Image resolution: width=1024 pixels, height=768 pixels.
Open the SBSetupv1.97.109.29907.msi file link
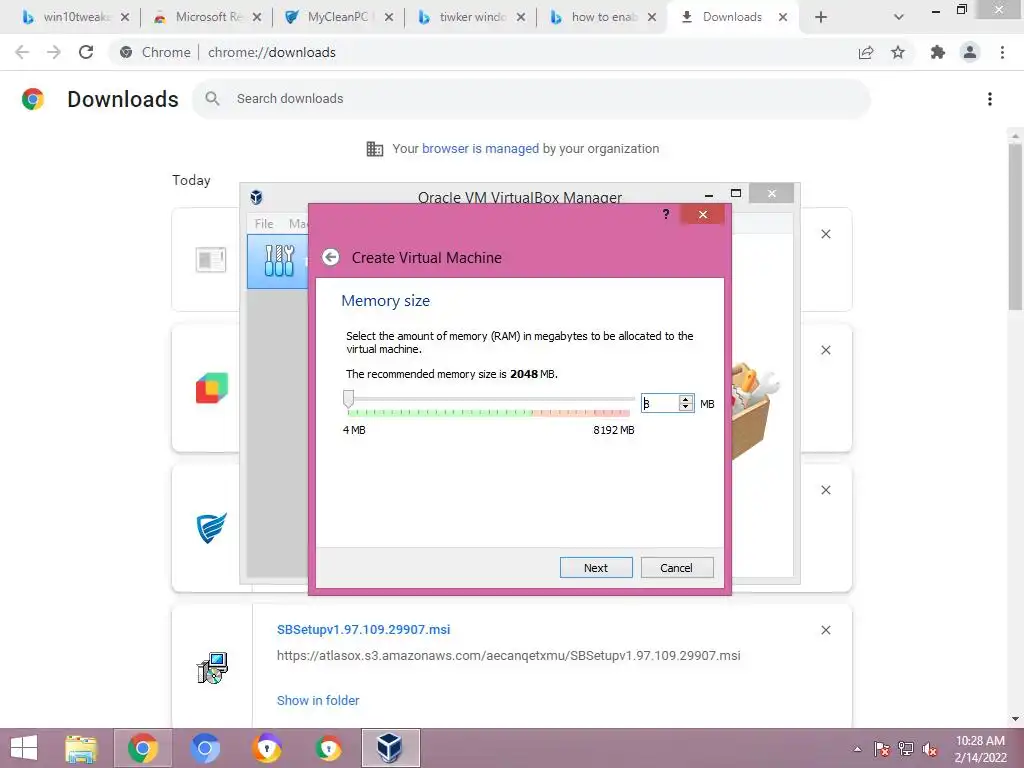click(364, 630)
